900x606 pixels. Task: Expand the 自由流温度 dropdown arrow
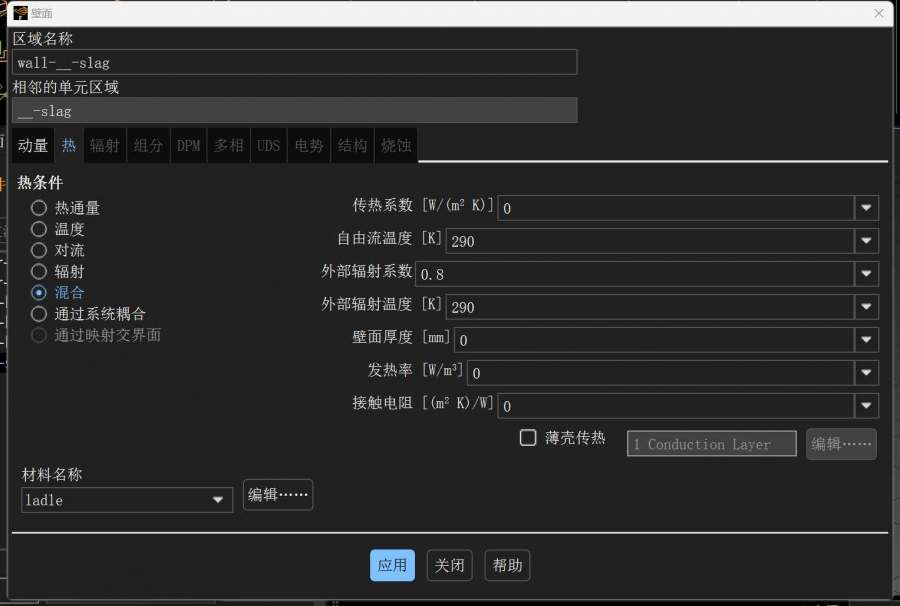click(x=866, y=240)
